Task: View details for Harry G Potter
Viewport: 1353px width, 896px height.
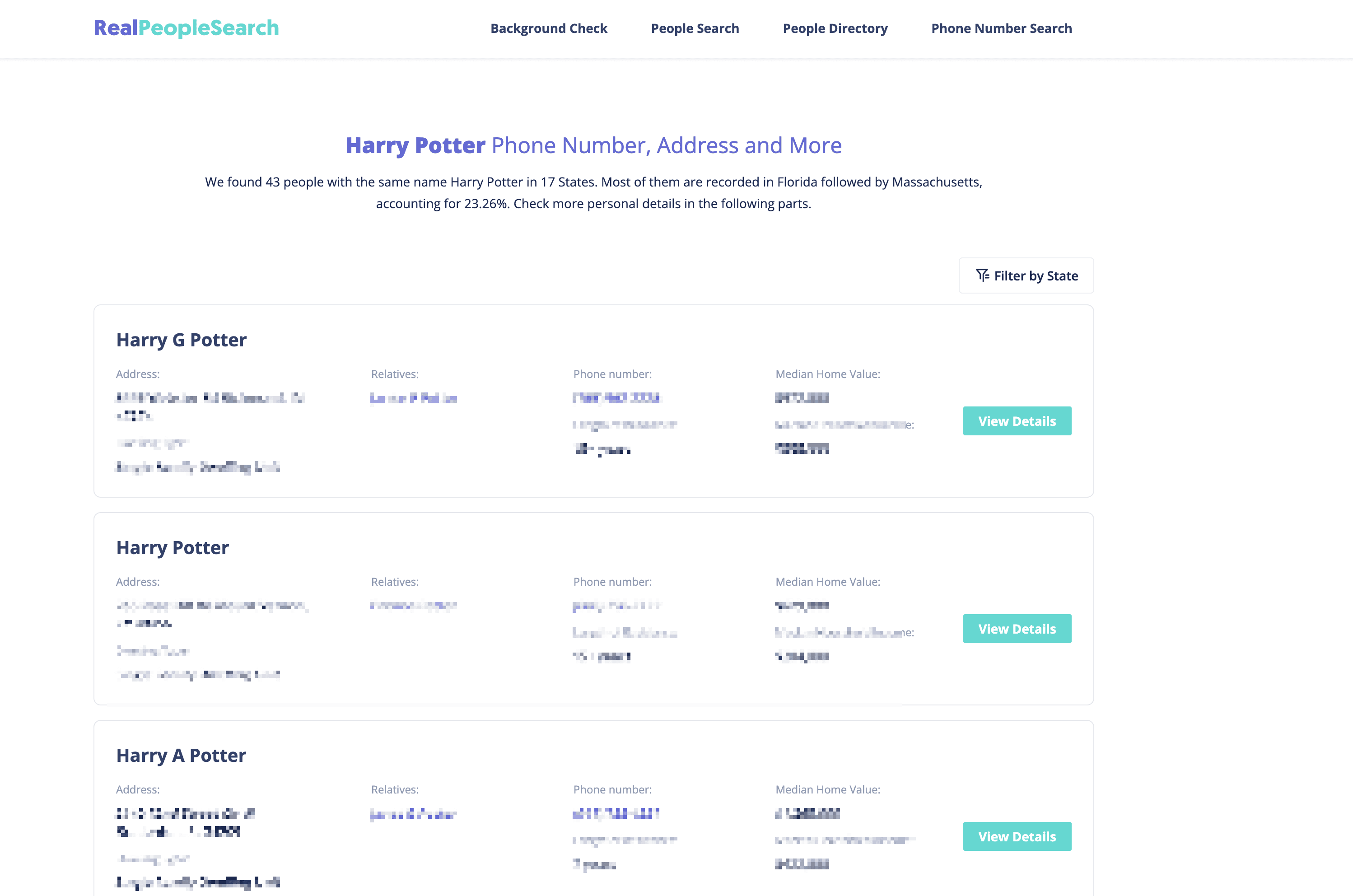Action: coord(1017,421)
